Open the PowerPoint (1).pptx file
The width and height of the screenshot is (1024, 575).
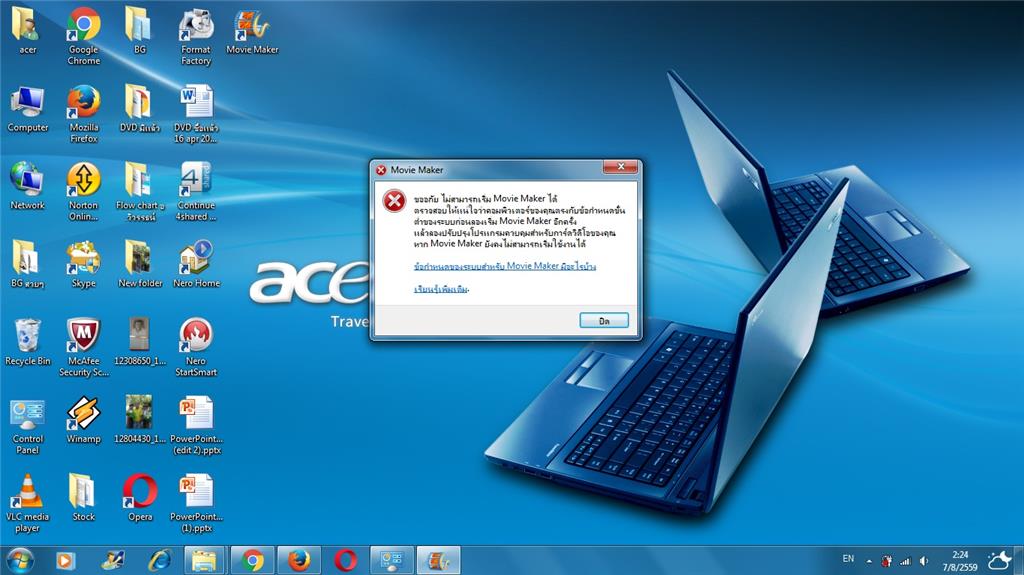click(x=196, y=502)
